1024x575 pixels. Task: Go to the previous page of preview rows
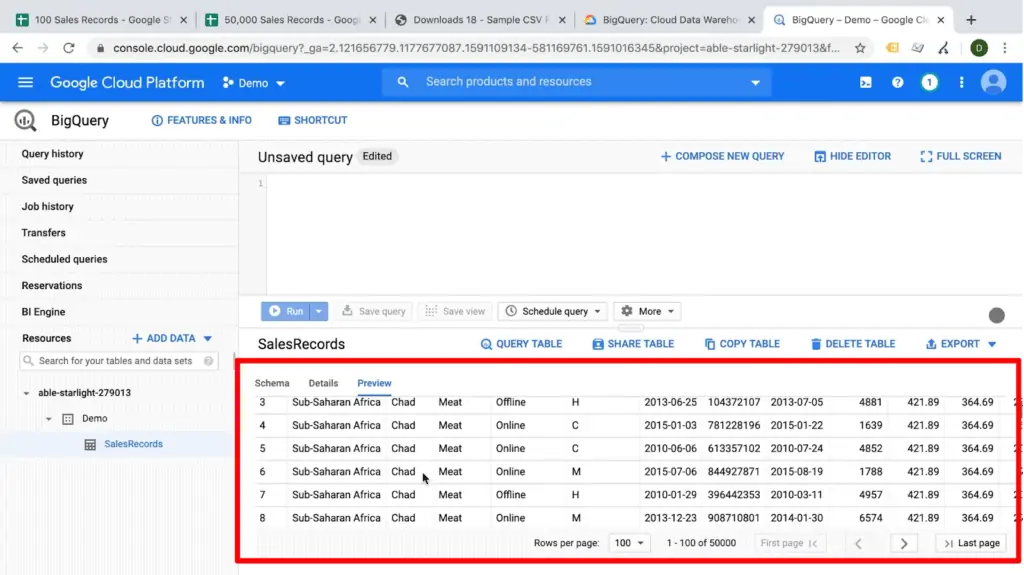pyautogui.click(x=858, y=543)
